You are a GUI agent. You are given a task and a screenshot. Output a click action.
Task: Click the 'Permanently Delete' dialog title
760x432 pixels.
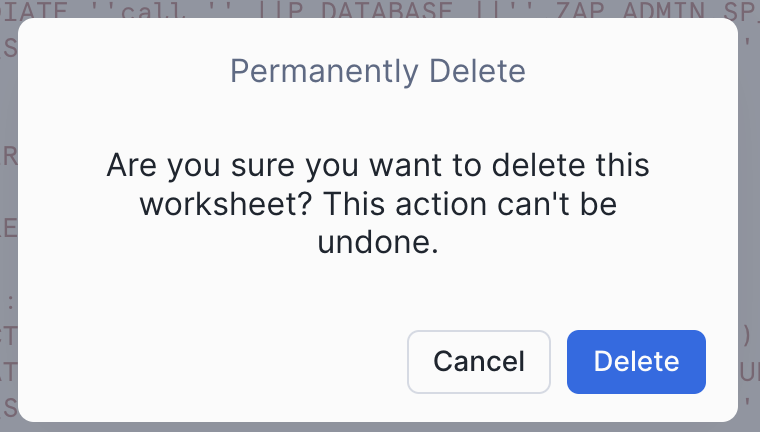(378, 72)
